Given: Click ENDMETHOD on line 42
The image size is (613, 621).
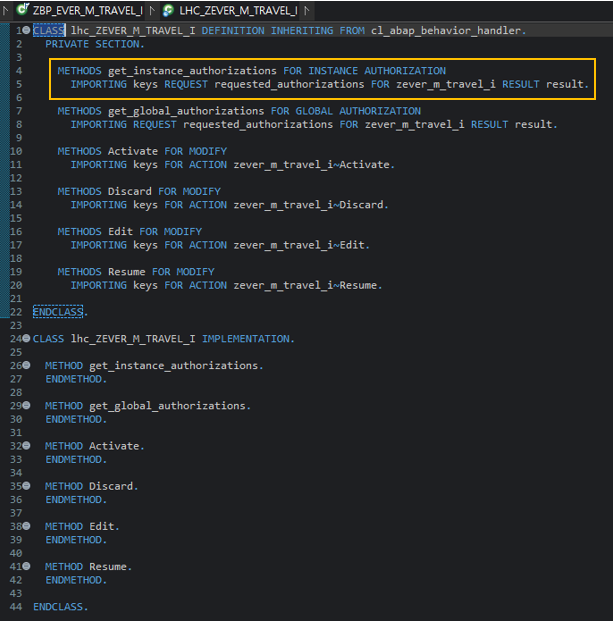Looking at the screenshot, I should [76, 580].
